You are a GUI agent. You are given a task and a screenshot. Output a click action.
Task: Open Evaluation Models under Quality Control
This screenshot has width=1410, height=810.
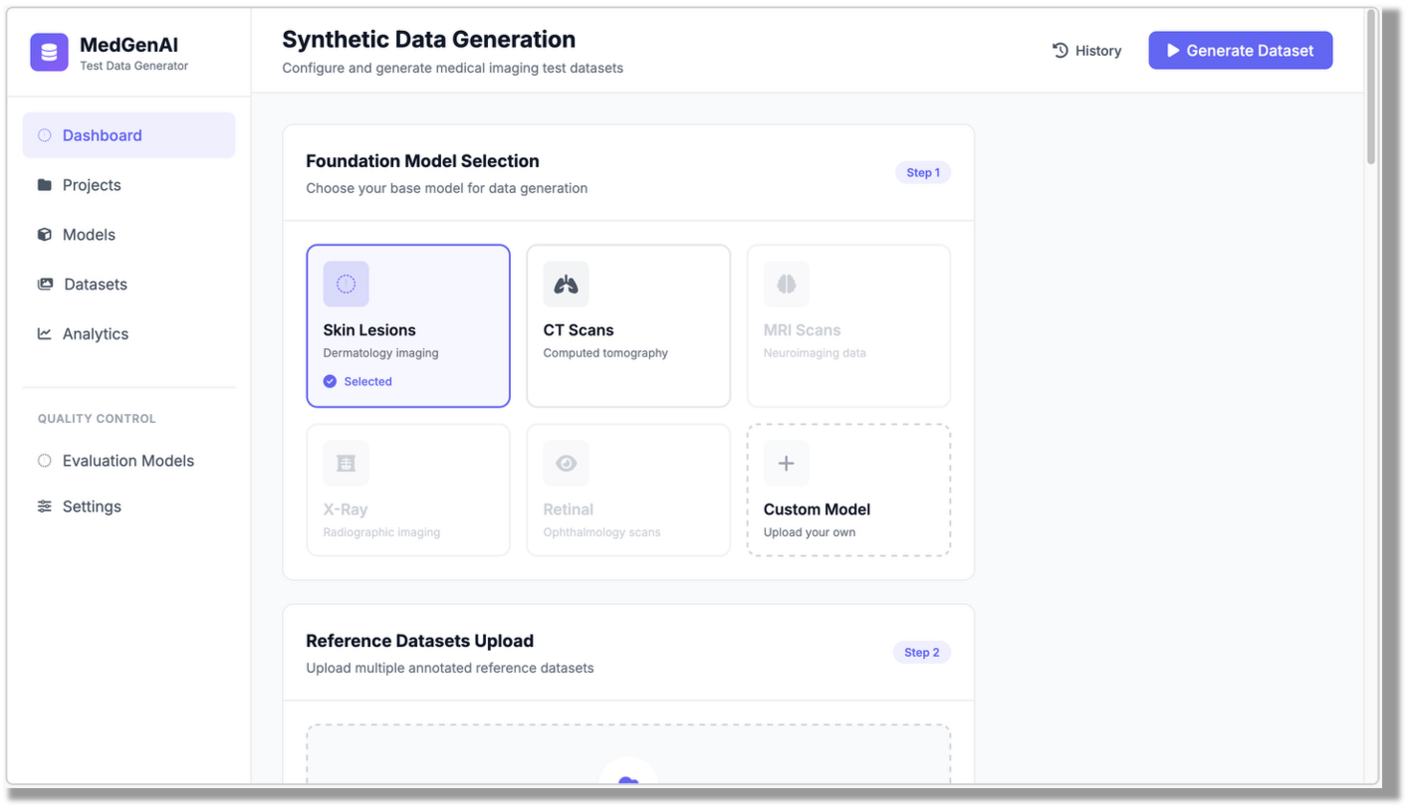pyautogui.click(x=128, y=461)
